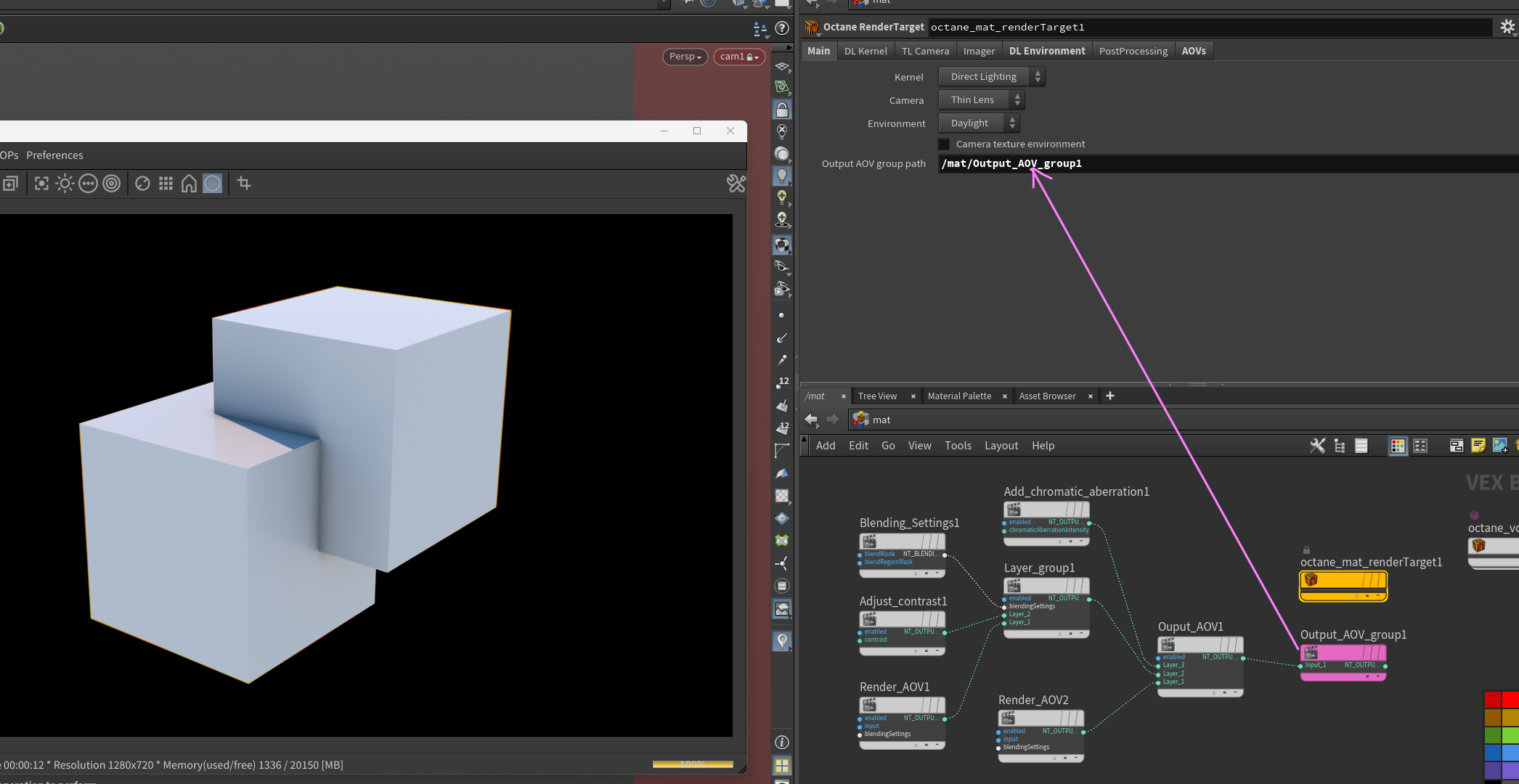Select the red color swatch in palette
This screenshot has width=1519, height=784.
[x=1493, y=700]
